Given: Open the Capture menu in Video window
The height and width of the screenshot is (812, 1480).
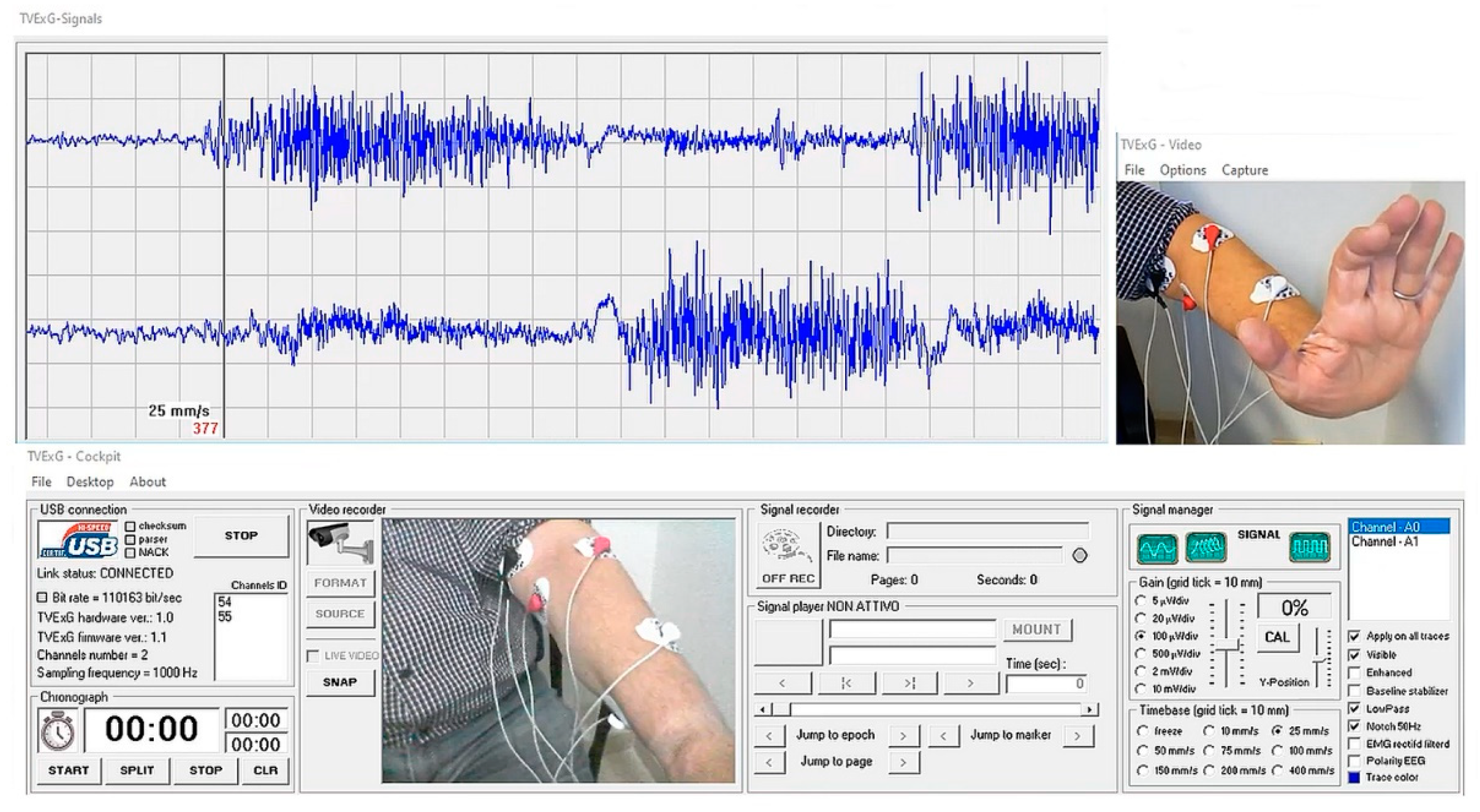Looking at the screenshot, I should point(1245,171).
